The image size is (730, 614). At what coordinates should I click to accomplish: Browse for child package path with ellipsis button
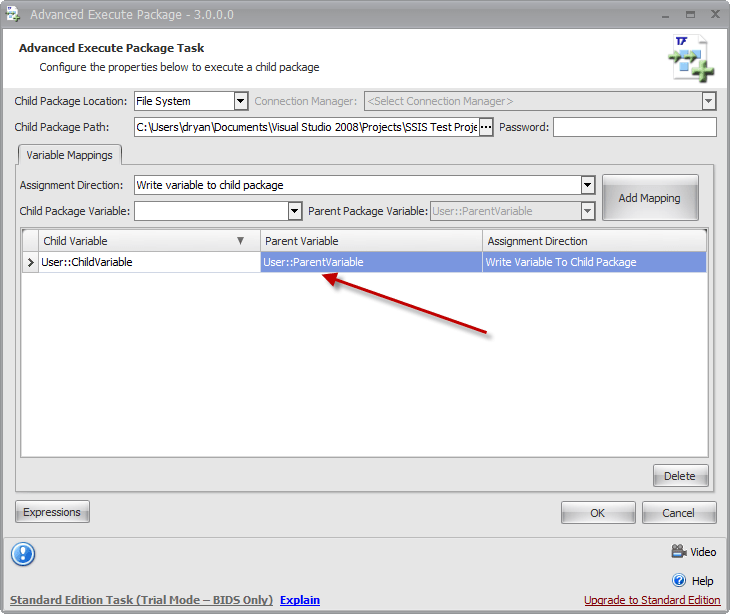(486, 127)
